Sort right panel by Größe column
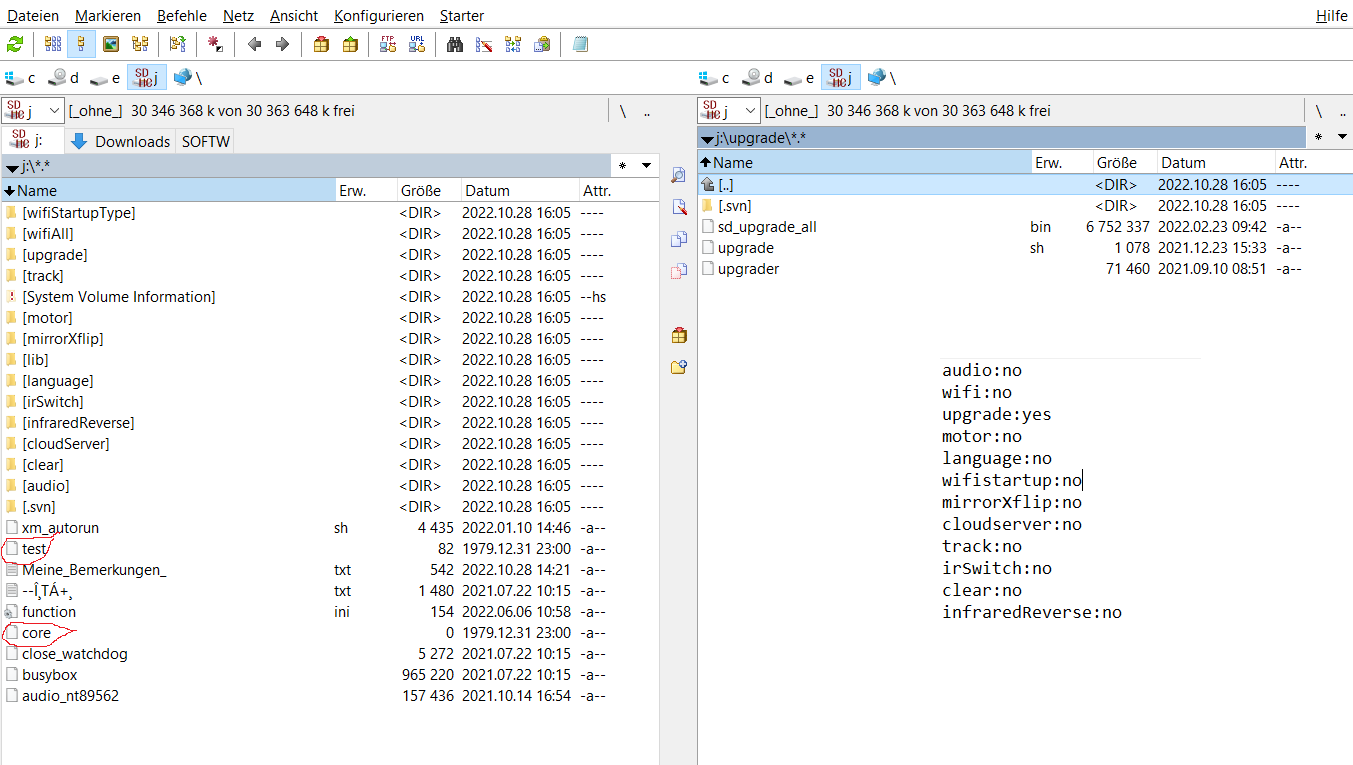The image size is (1353, 765). (x=1125, y=162)
